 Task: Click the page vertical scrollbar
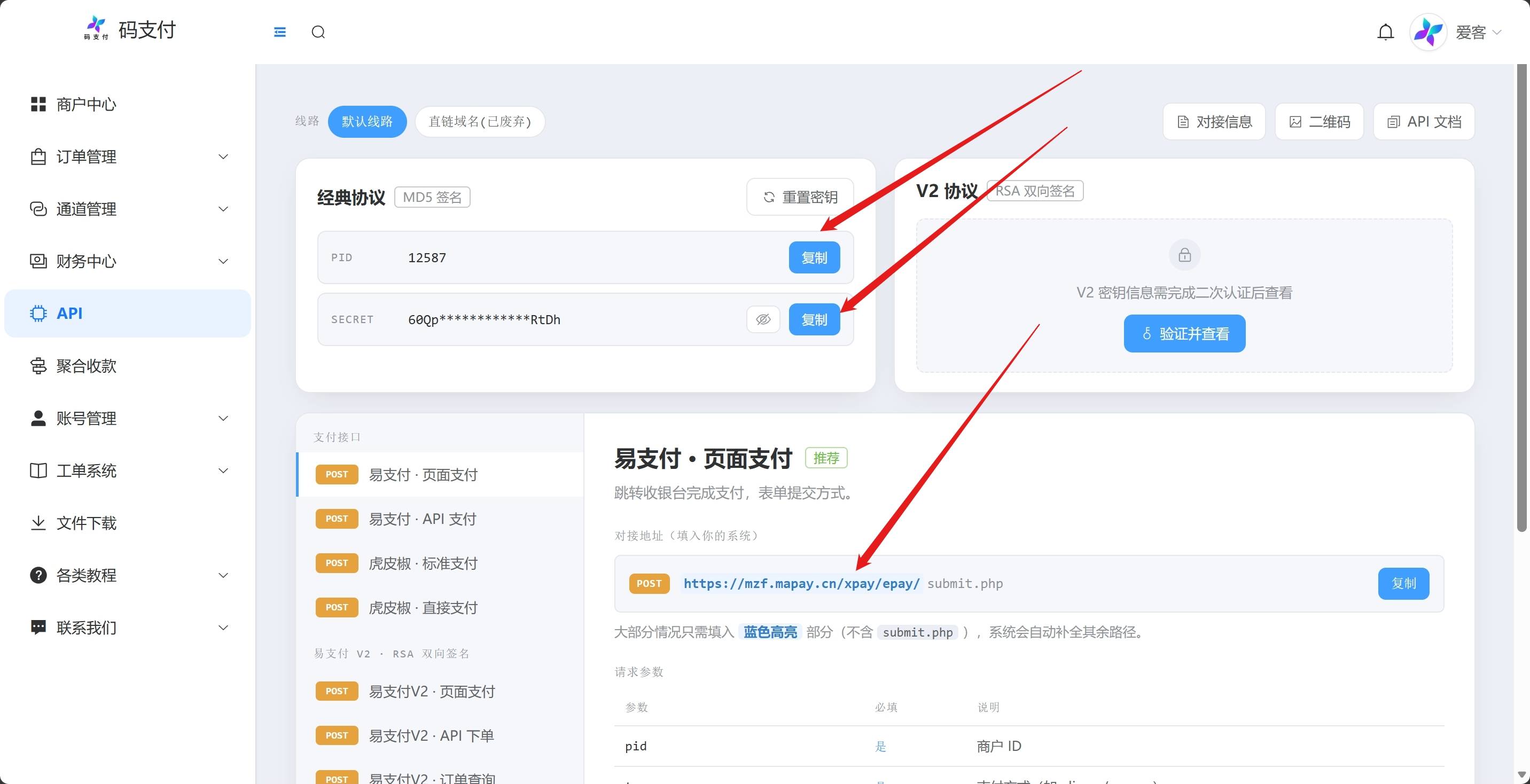[x=1521, y=298]
